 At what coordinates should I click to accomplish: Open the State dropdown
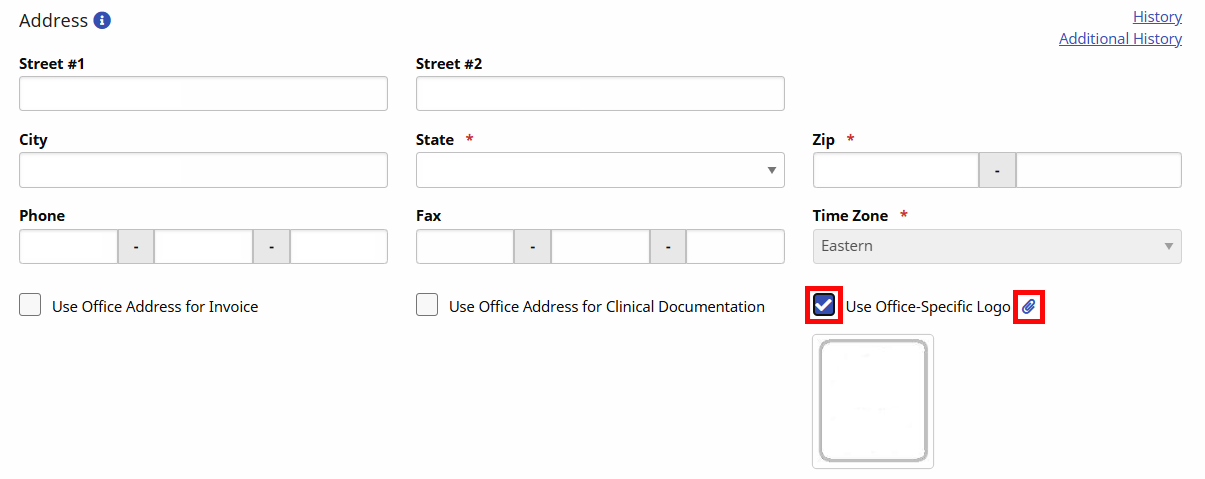tap(600, 170)
